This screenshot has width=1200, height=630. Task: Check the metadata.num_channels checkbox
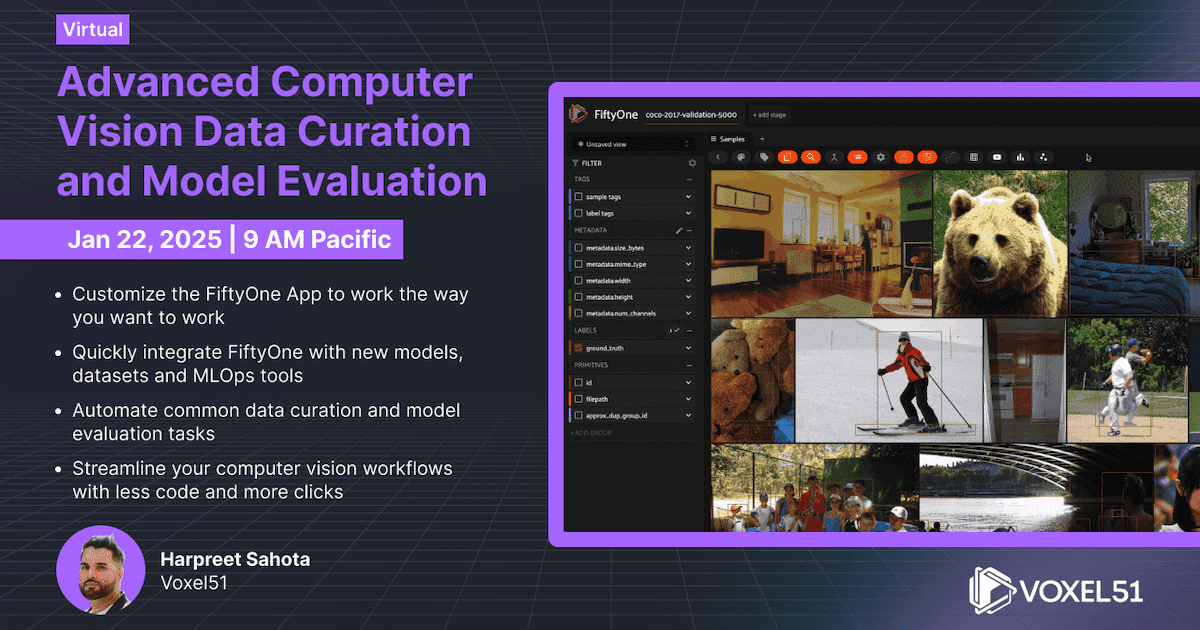pyautogui.click(x=578, y=314)
